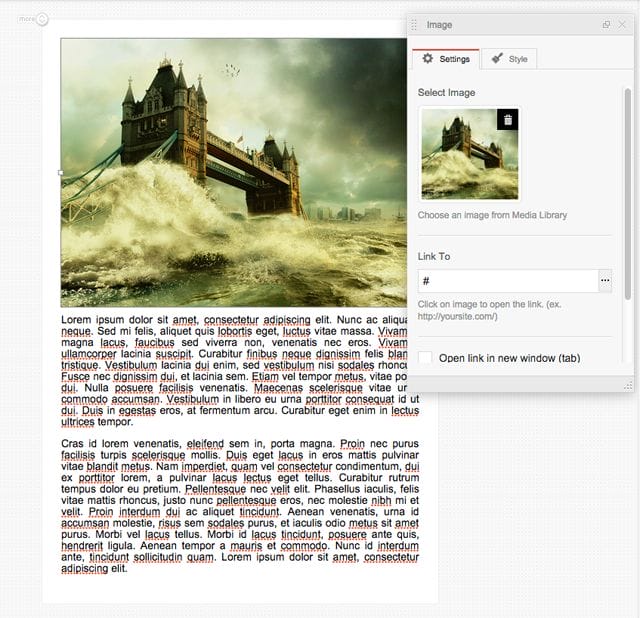The height and width of the screenshot is (618, 640).
Task: Close the Image panel
Action: pyautogui.click(x=622, y=25)
